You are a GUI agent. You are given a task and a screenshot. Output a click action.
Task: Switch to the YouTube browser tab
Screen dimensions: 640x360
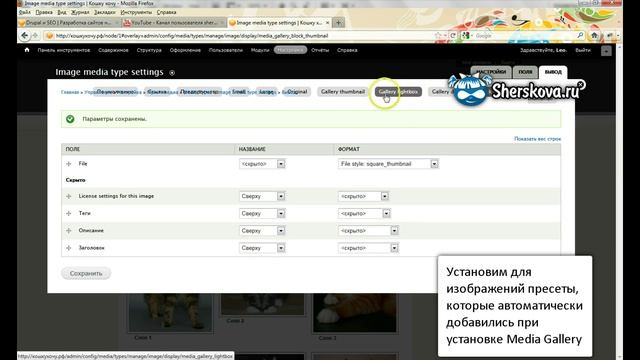tap(174, 23)
